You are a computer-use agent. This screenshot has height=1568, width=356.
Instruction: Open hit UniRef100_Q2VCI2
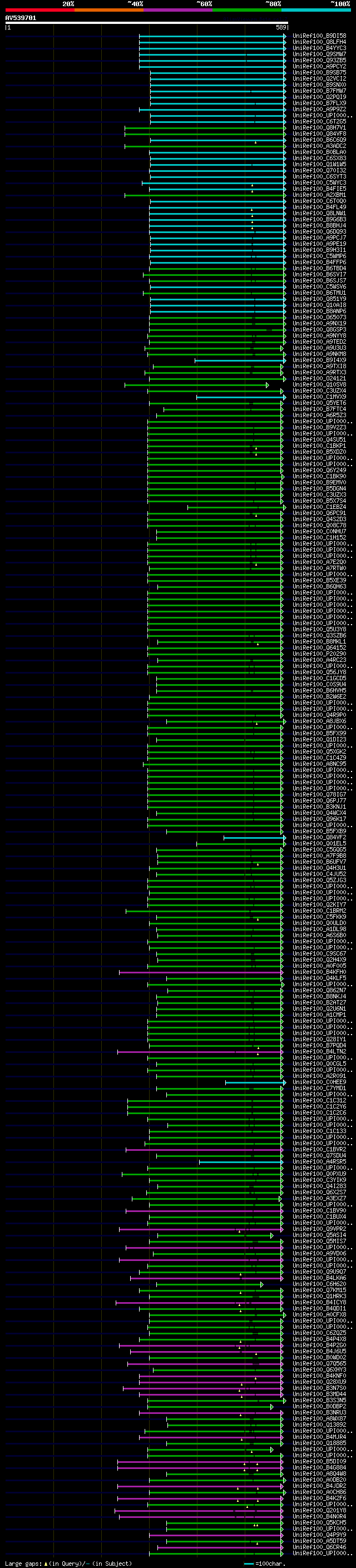(x=319, y=78)
